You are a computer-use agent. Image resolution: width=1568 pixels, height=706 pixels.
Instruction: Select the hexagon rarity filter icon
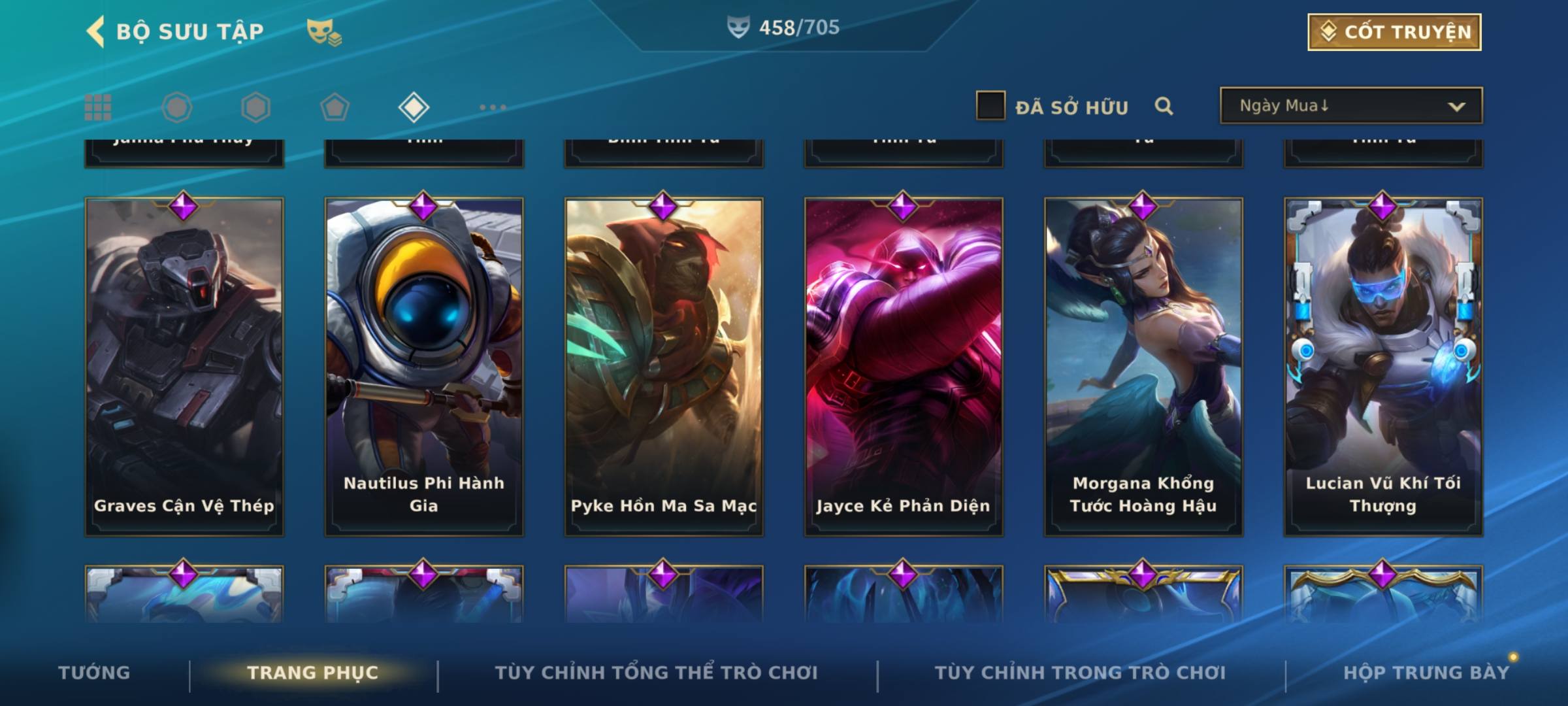[255, 107]
